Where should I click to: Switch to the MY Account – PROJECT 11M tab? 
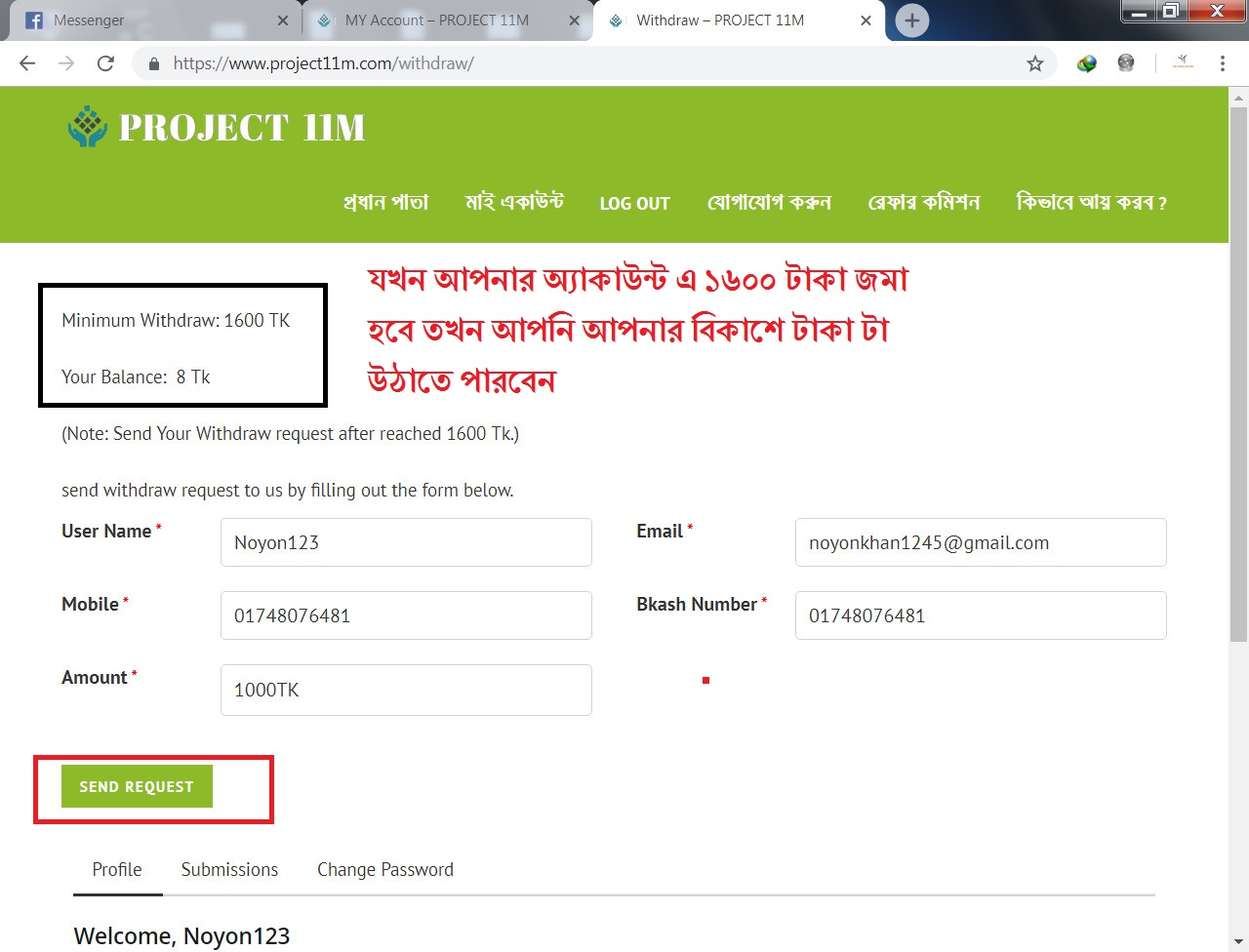pyautogui.click(x=448, y=20)
